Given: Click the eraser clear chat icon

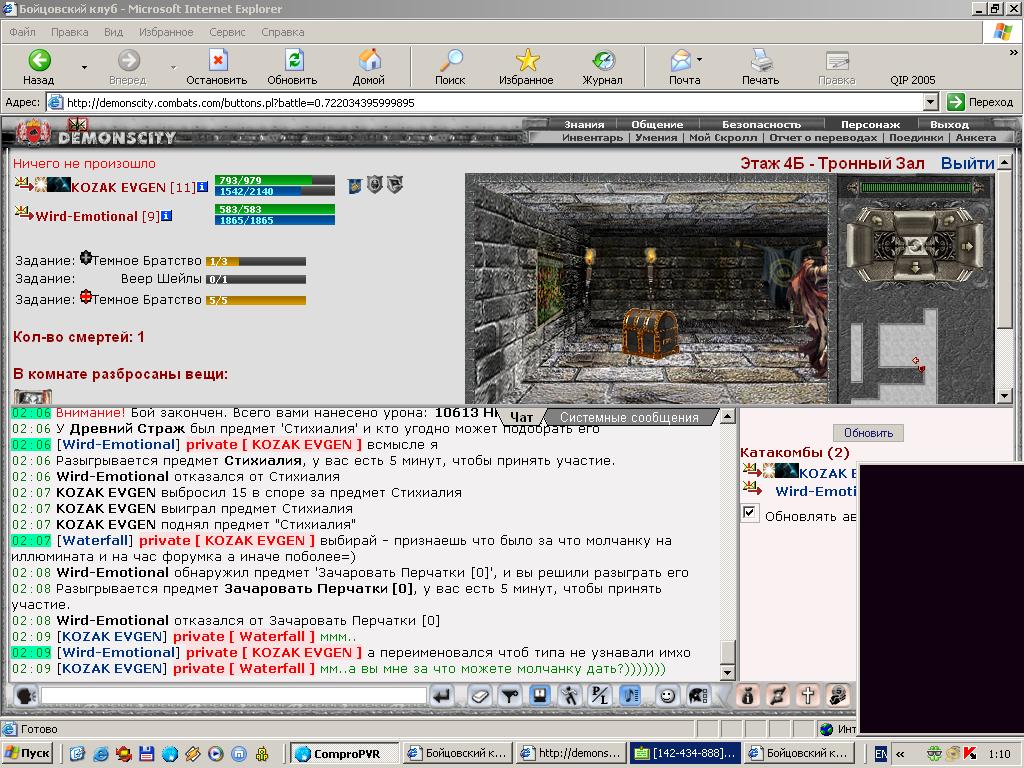Looking at the screenshot, I should [x=479, y=696].
